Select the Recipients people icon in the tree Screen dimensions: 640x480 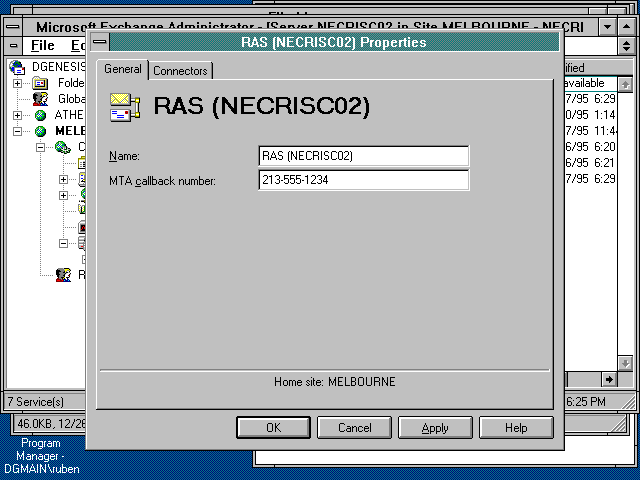coord(63,275)
